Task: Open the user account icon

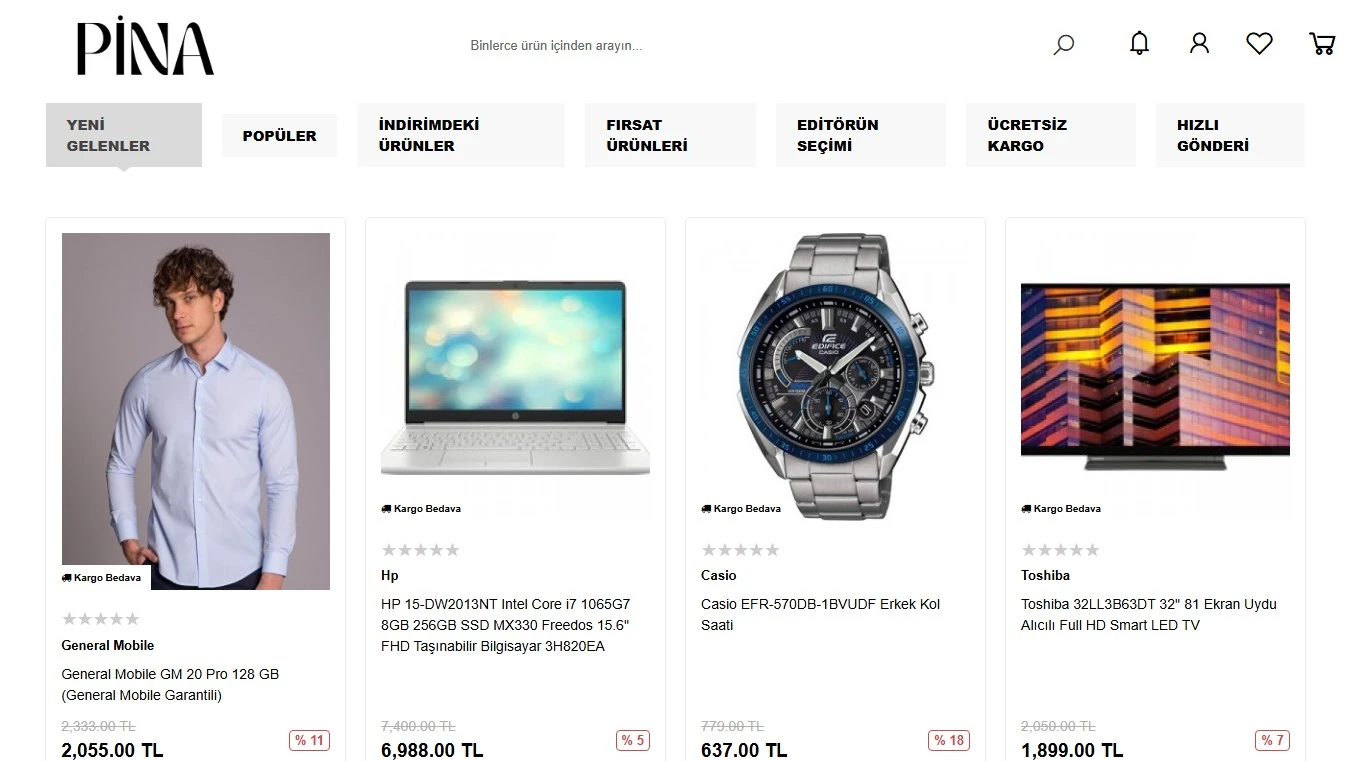Action: tap(1199, 43)
